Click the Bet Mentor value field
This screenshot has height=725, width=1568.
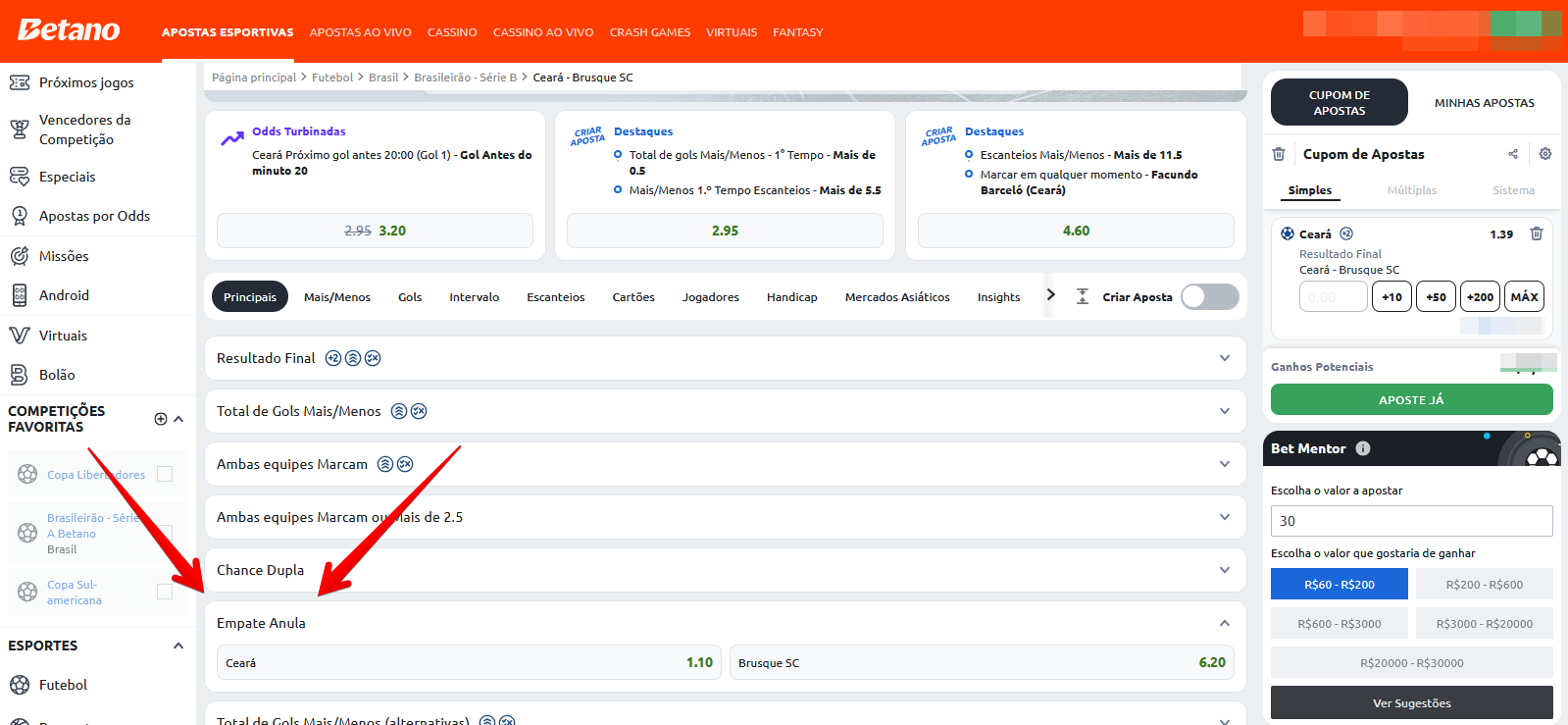tap(1412, 521)
